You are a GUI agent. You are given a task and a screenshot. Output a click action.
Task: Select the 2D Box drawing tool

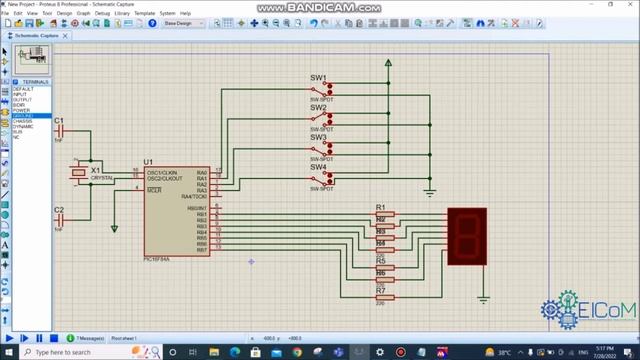point(5,205)
